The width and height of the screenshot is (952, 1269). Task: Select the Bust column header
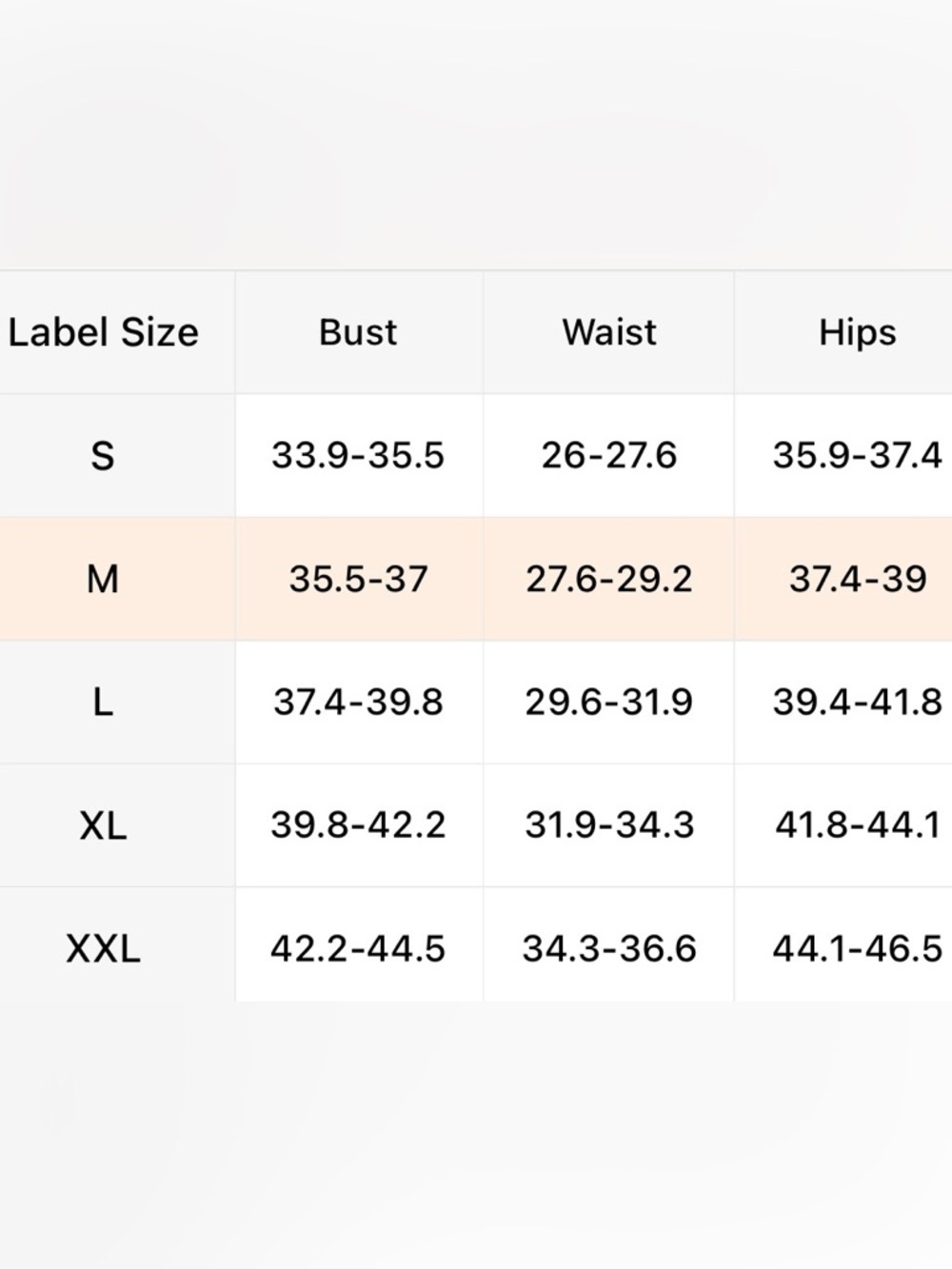(358, 332)
